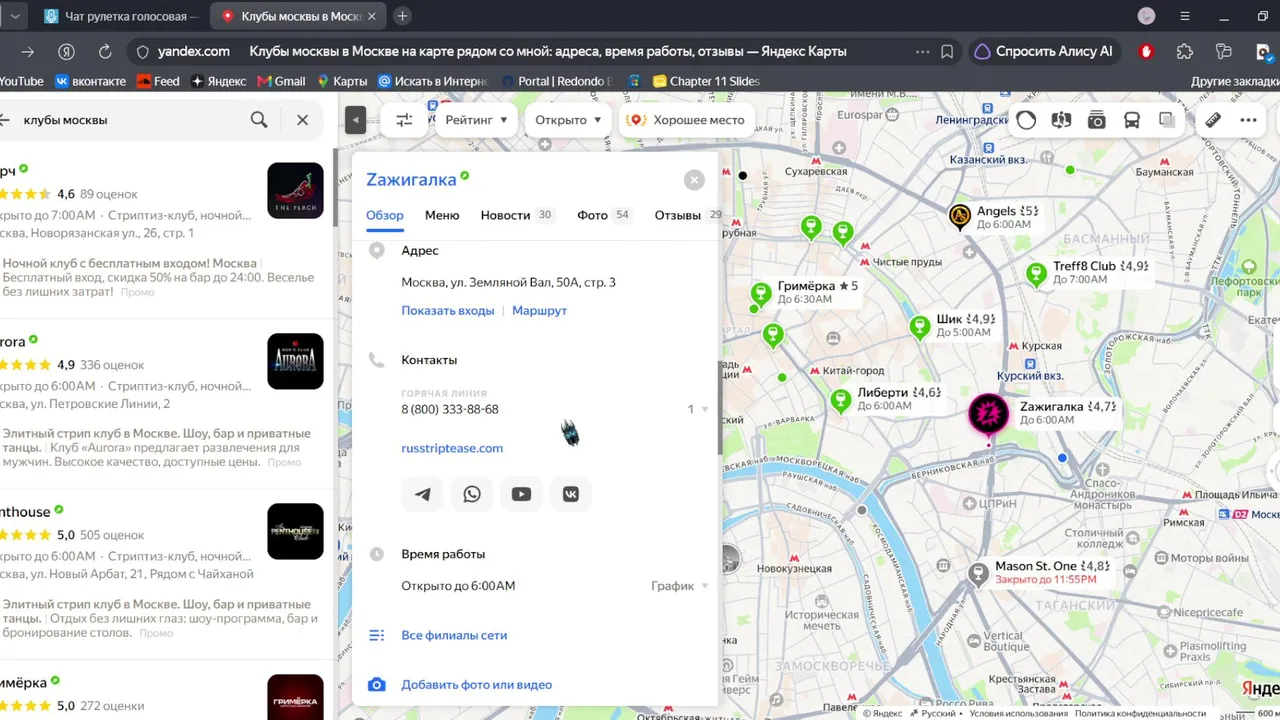Switch to the Обзор tab
The image size is (1280, 720).
pos(385,215)
